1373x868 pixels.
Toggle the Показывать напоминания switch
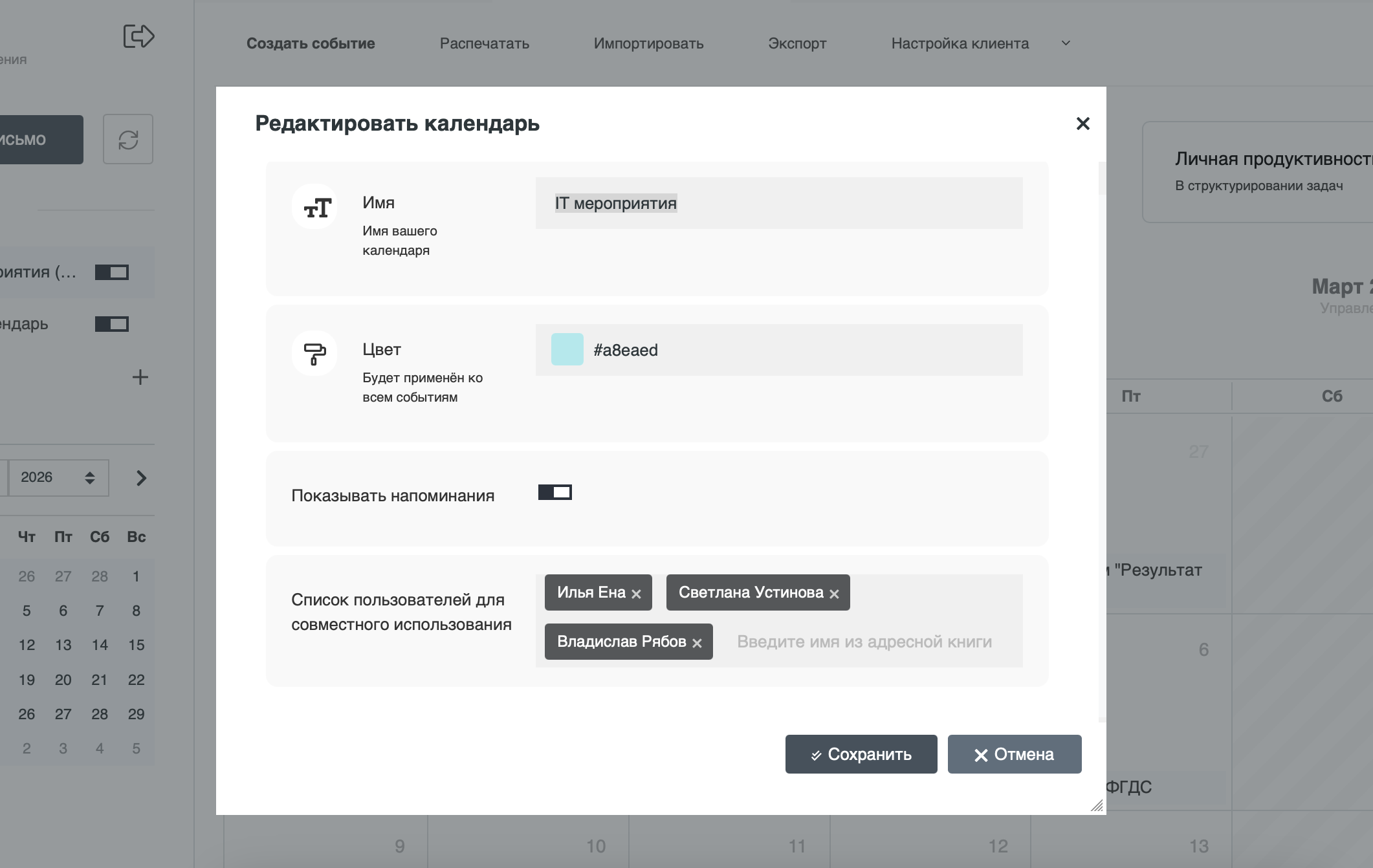[x=555, y=493]
